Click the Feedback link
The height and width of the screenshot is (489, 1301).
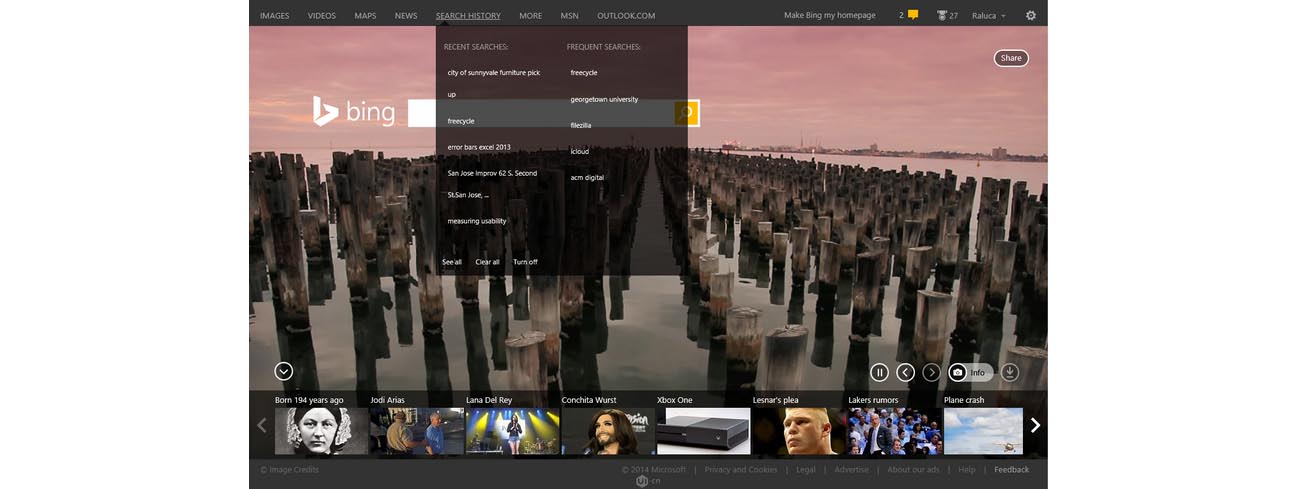1011,469
